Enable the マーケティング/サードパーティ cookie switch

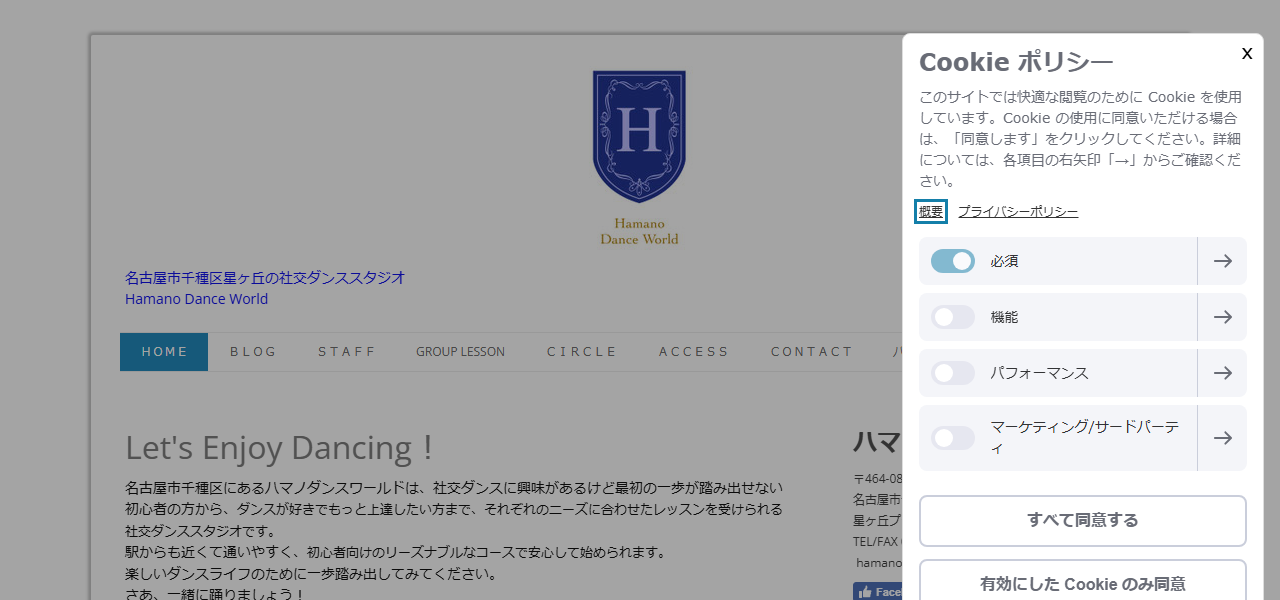click(x=953, y=438)
